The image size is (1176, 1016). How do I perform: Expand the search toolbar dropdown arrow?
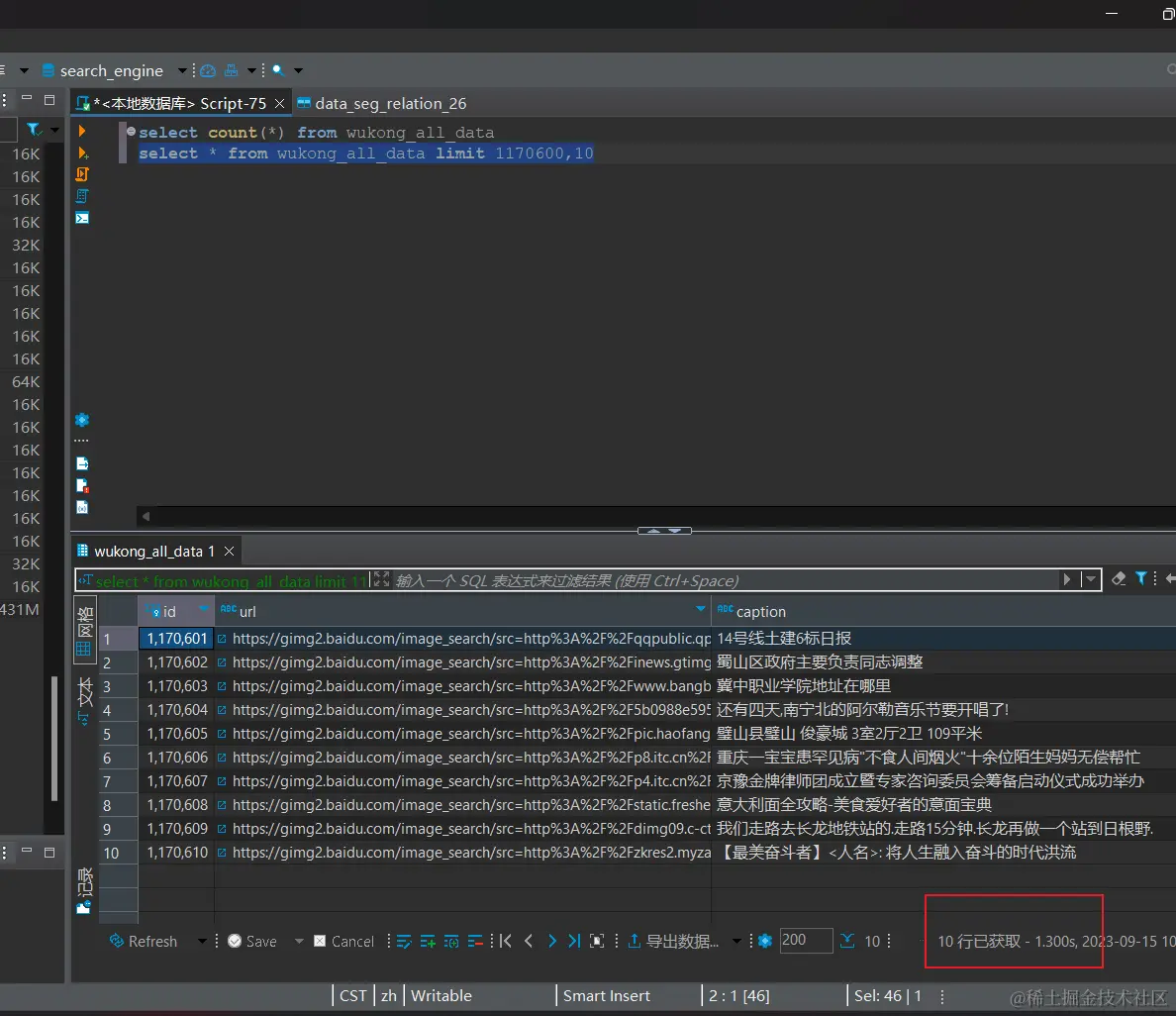pyautogui.click(x=299, y=70)
